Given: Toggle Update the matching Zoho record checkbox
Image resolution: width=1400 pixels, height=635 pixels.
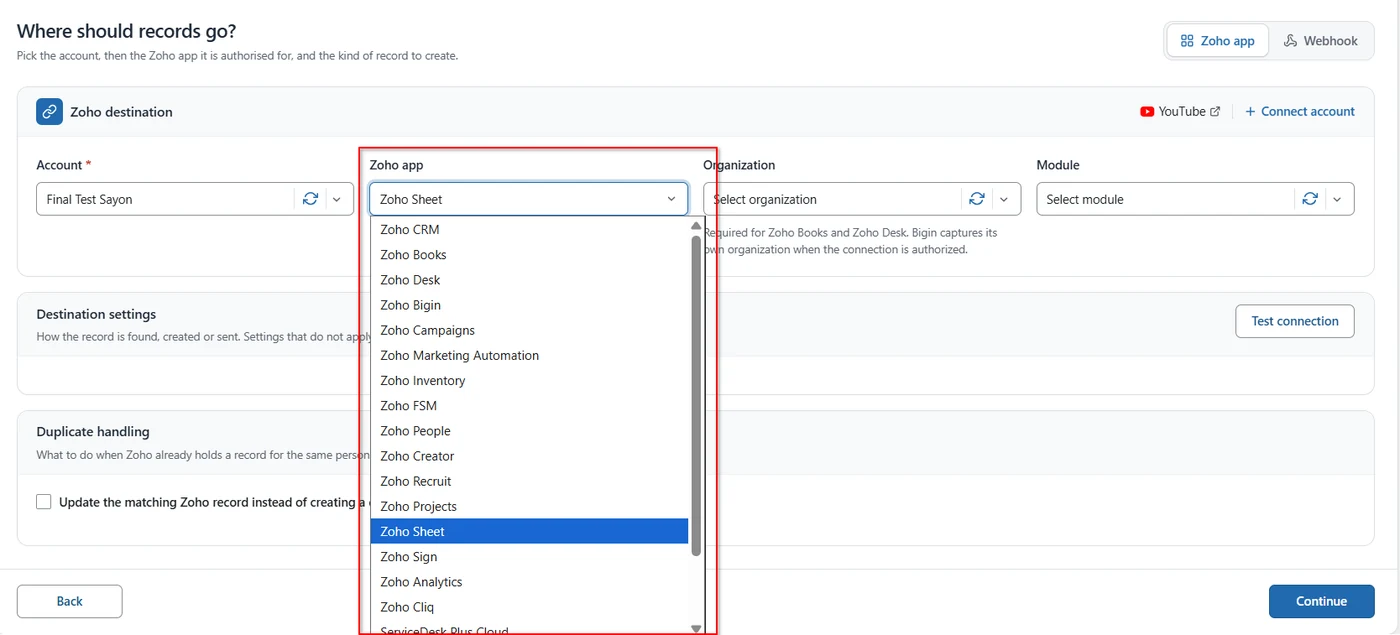Looking at the screenshot, I should click(x=44, y=502).
